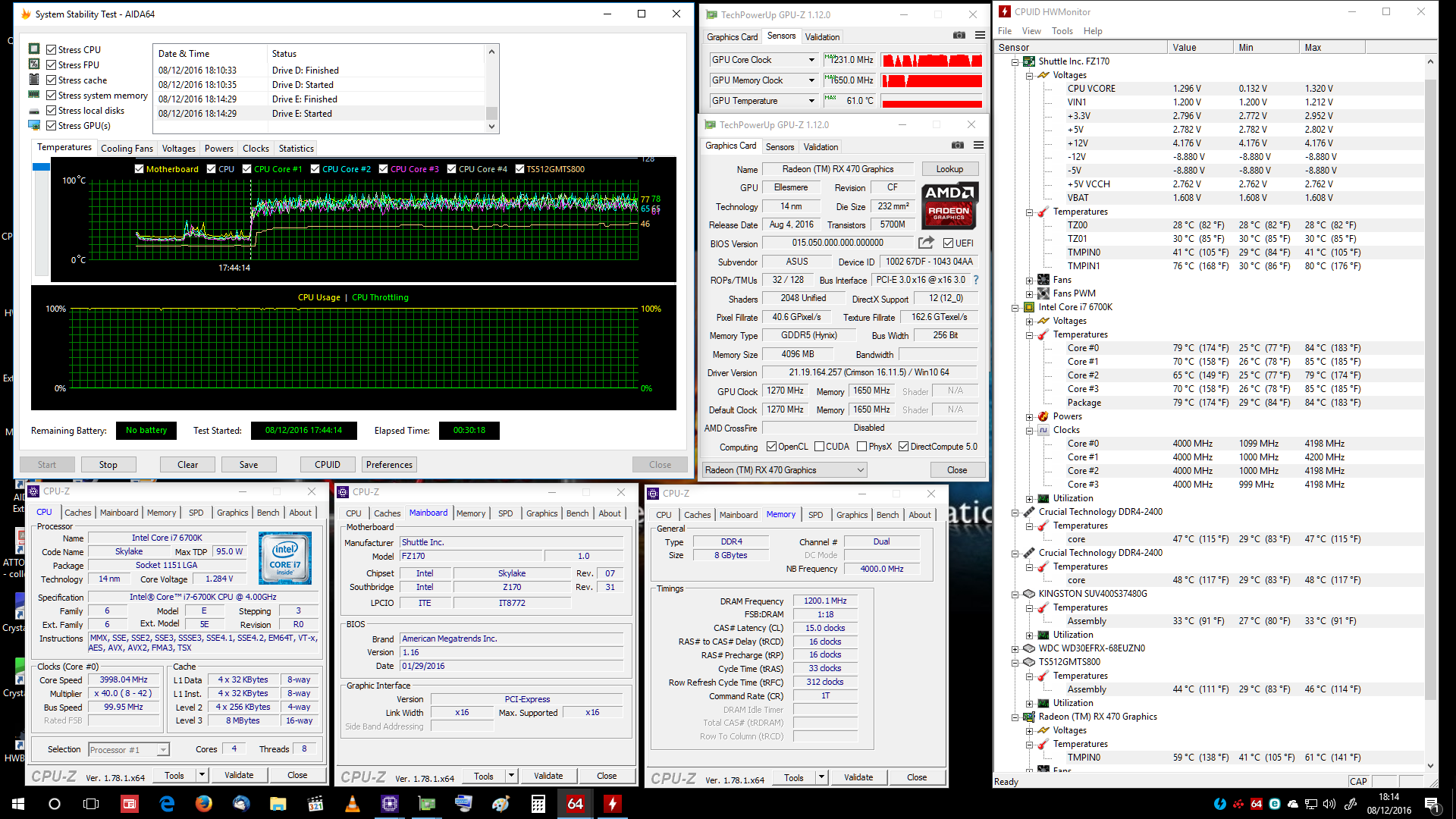Open Thunderbird from the taskbar

pyautogui.click(x=240, y=804)
